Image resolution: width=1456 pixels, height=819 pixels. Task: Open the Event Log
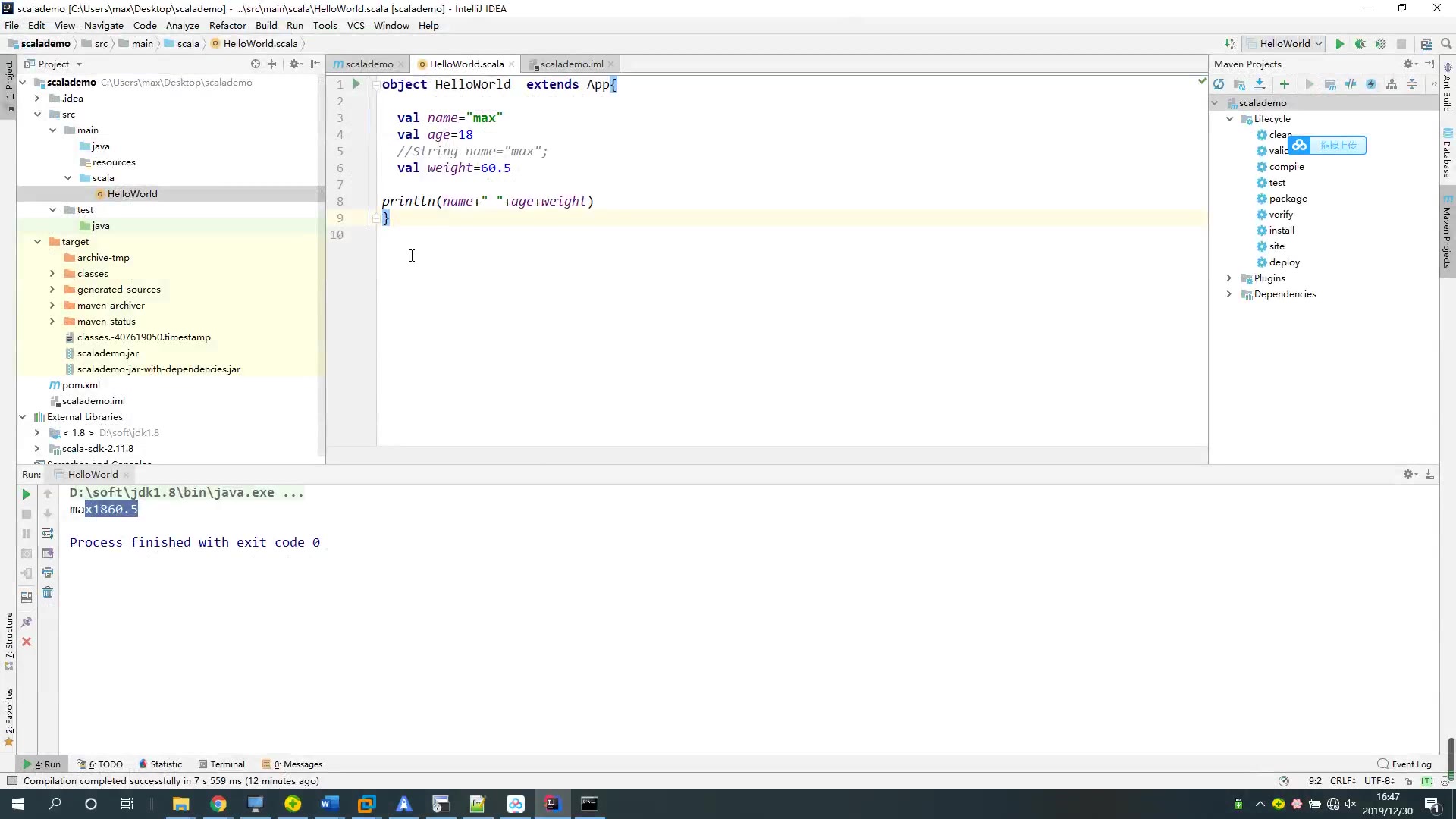point(1404,764)
